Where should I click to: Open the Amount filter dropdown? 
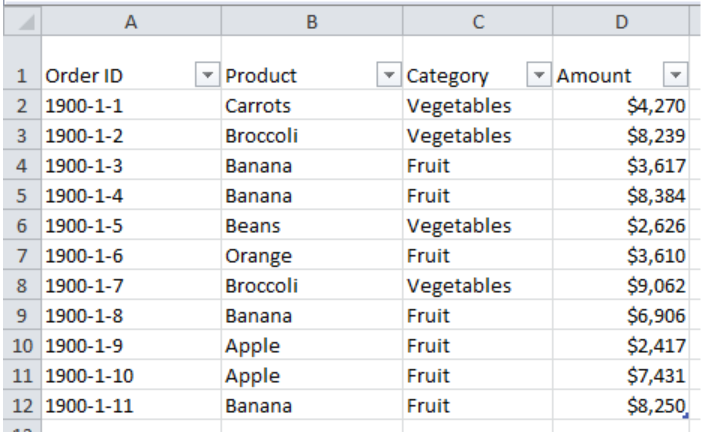coord(675,75)
